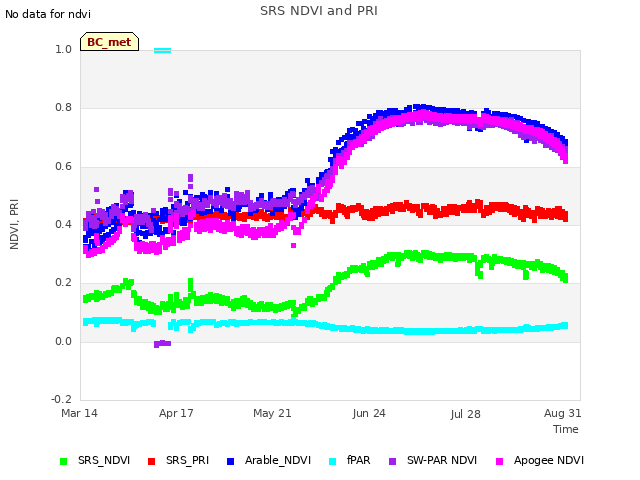Toggle the Arable_NDVI legend label
Image resolution: width=640 pixels, height=480 pixels.
pos(278,460)
